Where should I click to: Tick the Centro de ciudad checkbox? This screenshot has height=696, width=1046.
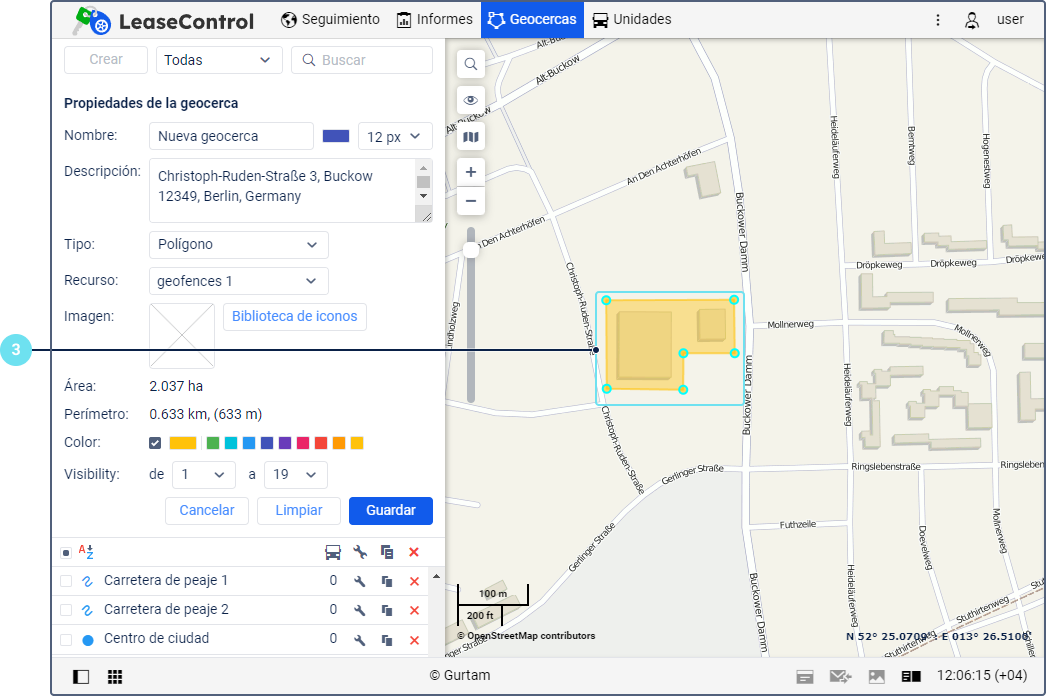coord(66,639)
